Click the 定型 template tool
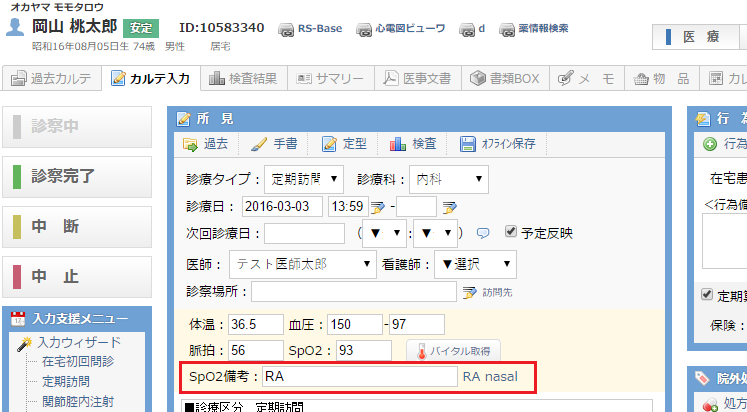 (x=344, y=144)
